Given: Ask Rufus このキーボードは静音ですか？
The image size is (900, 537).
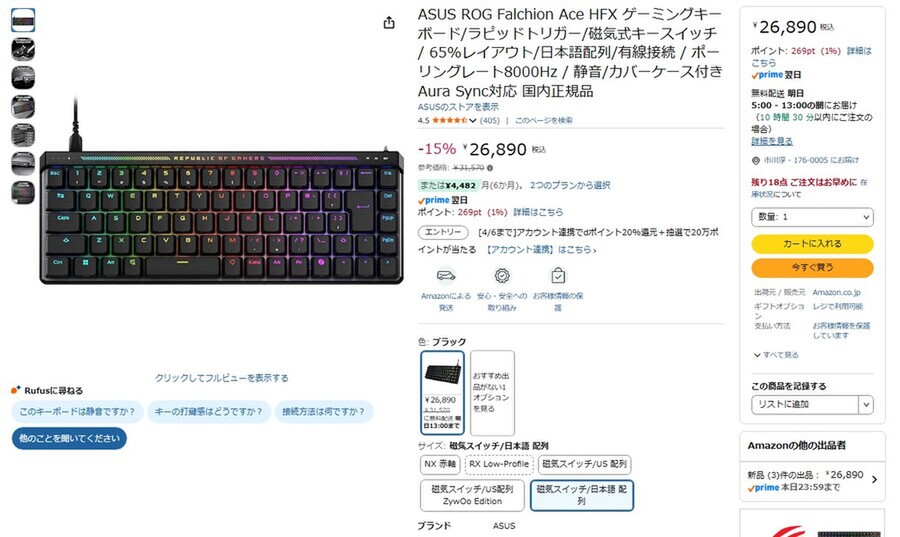Looking at the screenshot, I should coord(77,411).
